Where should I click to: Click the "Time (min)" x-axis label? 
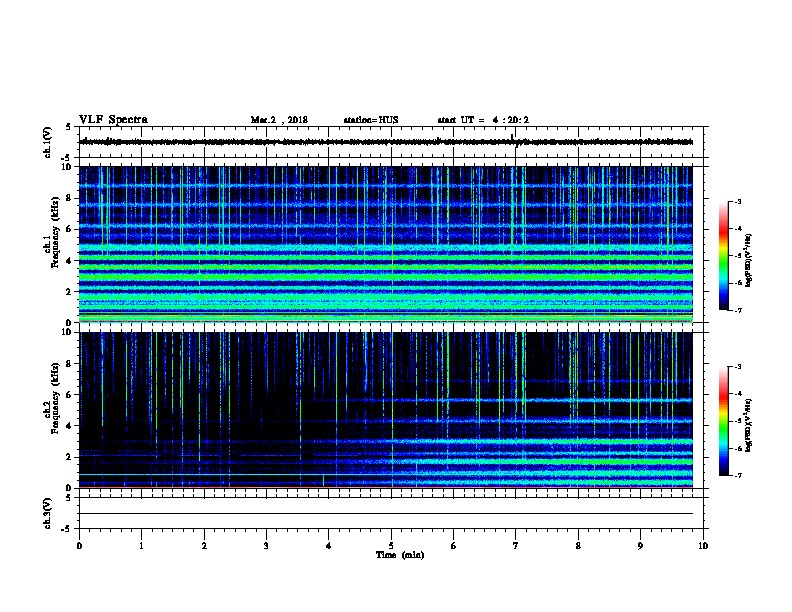click(x=400, y=555)
